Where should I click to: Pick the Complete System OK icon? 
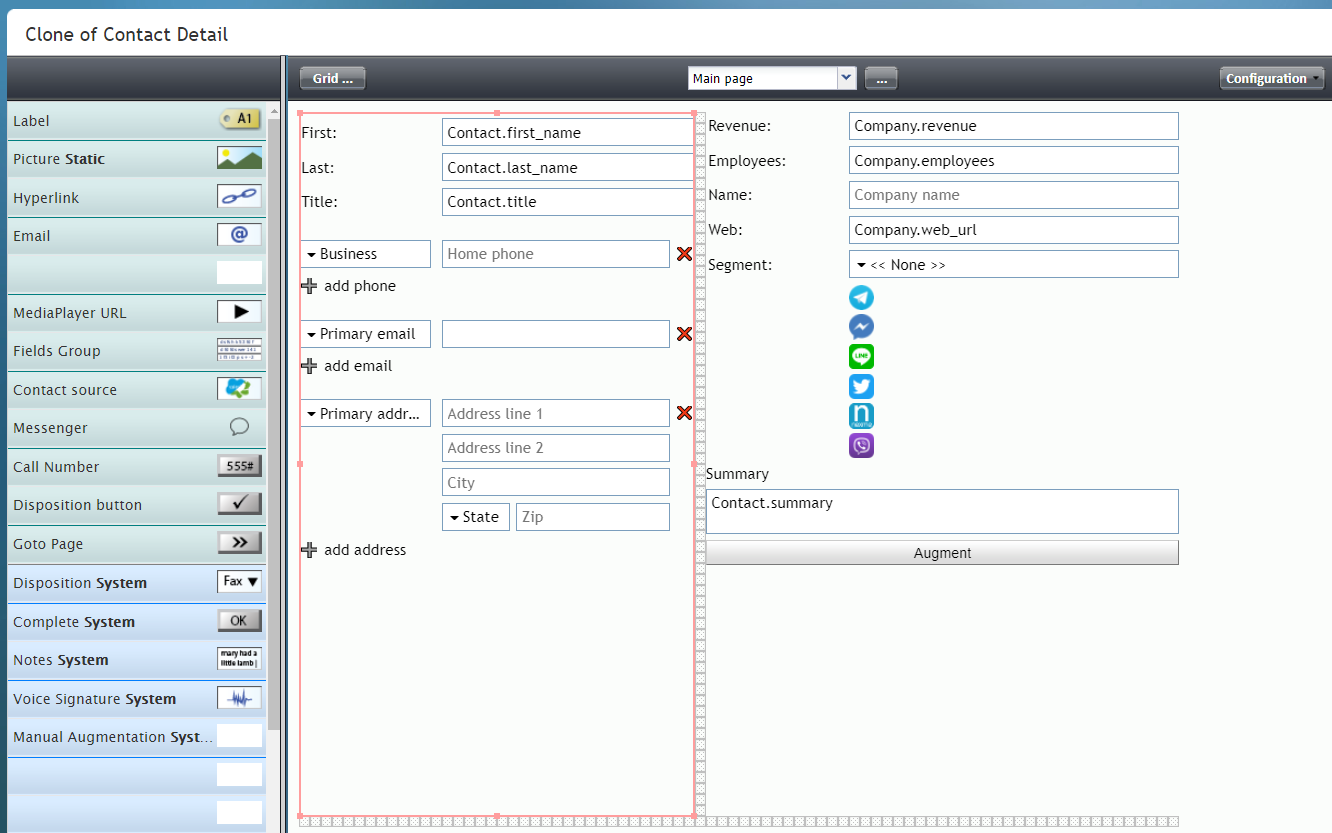click(240, 620)
